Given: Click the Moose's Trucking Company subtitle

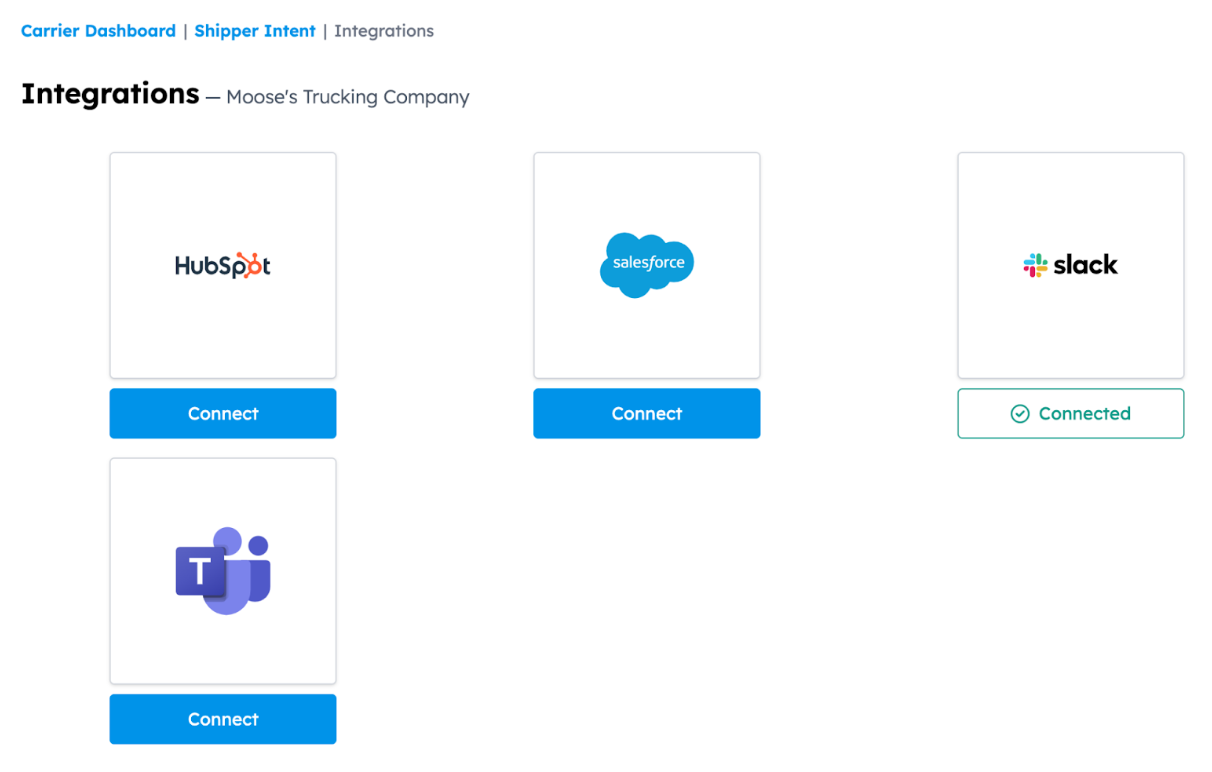Looking at the screenshot, I should (x=348, y=97).
